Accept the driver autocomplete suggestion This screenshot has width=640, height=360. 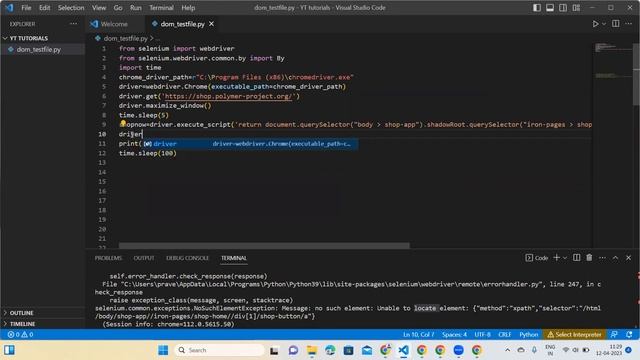point(250,144)
